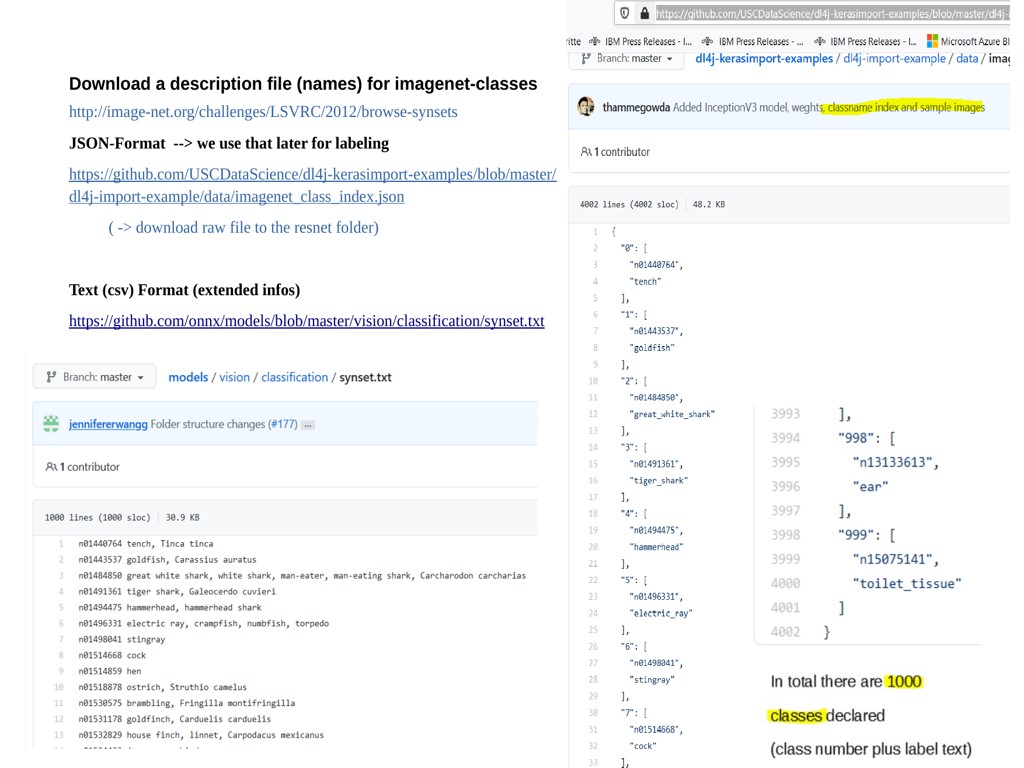Image resolution: width=1024 pixels, height=768 pixels.
Task: Click contributor people icon under thammegowda commit
Action: (586, 152)
